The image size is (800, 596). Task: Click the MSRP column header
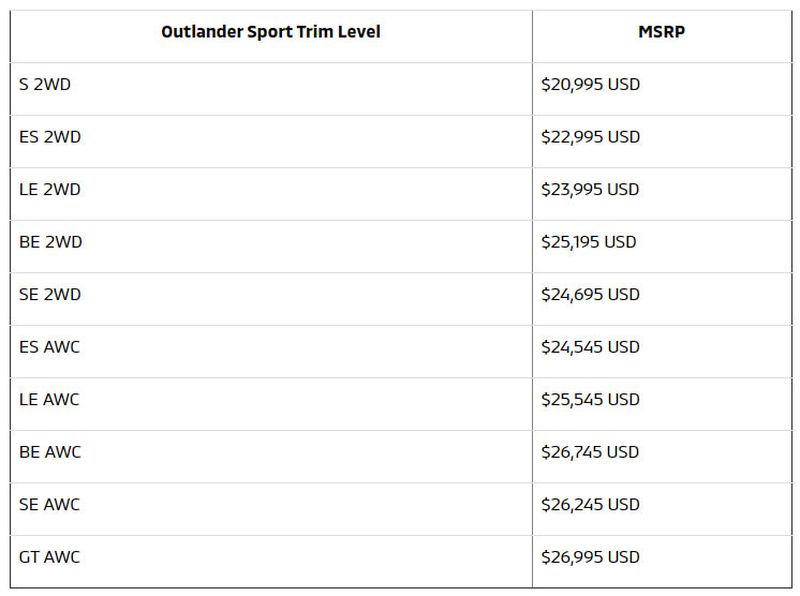[661, 32]
